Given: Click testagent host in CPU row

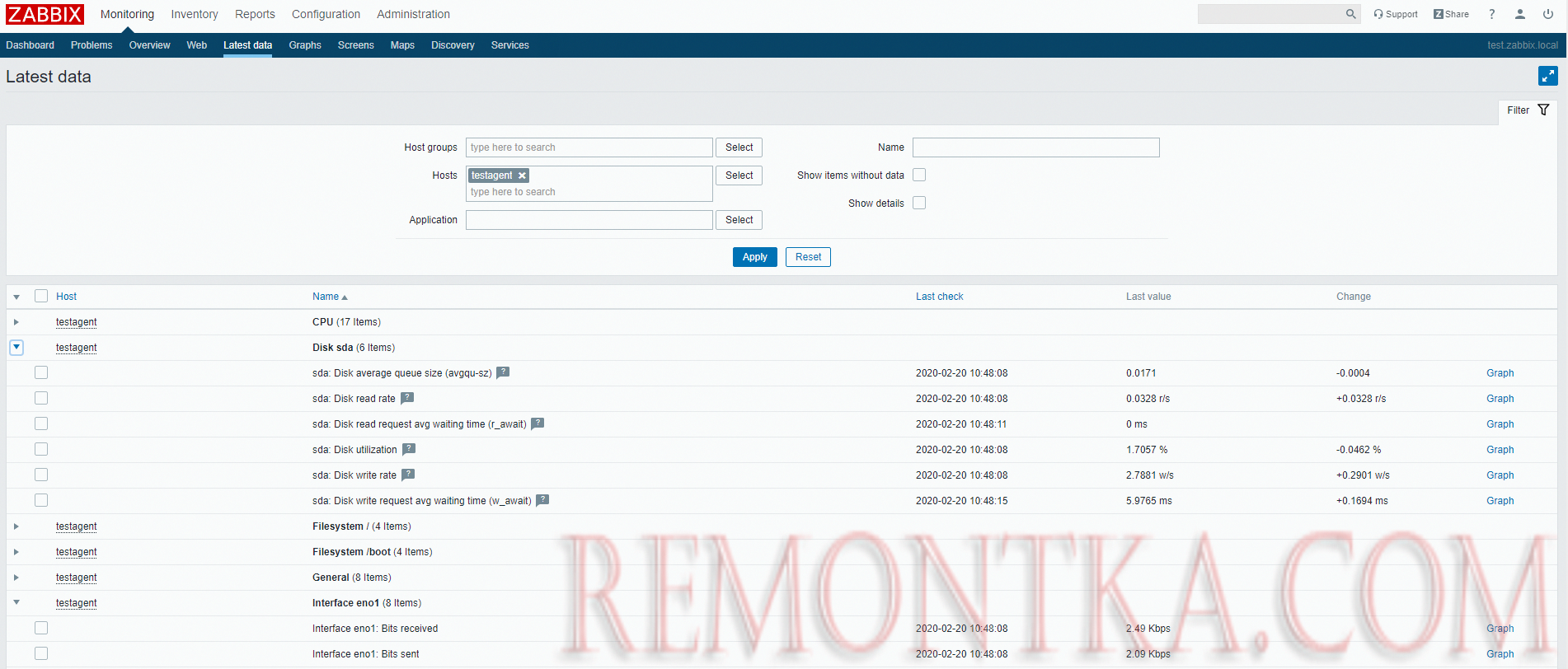Looking at the screenshot, I should click(x=76, y=322).
